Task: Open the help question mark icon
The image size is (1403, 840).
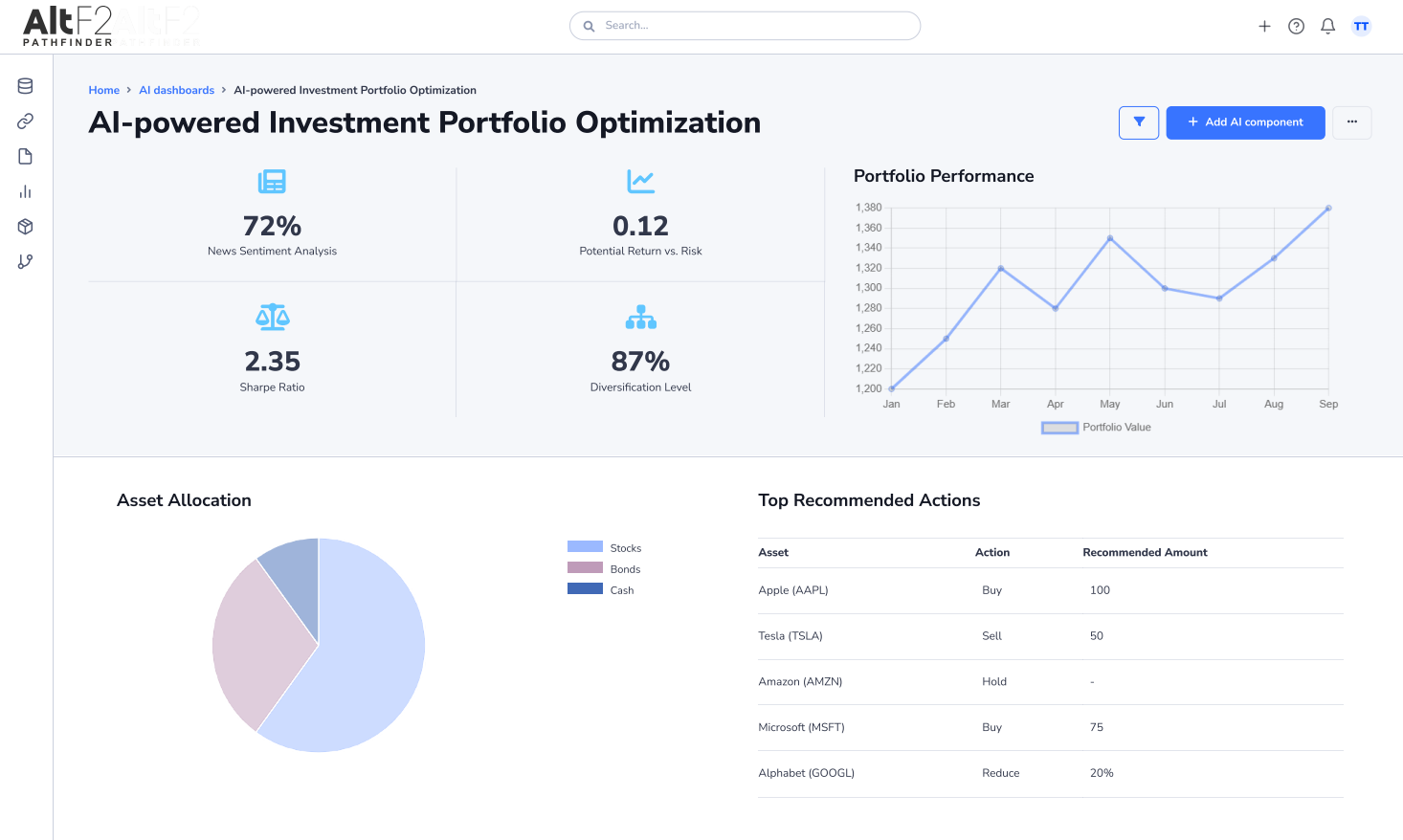Action: [1296, 27]
